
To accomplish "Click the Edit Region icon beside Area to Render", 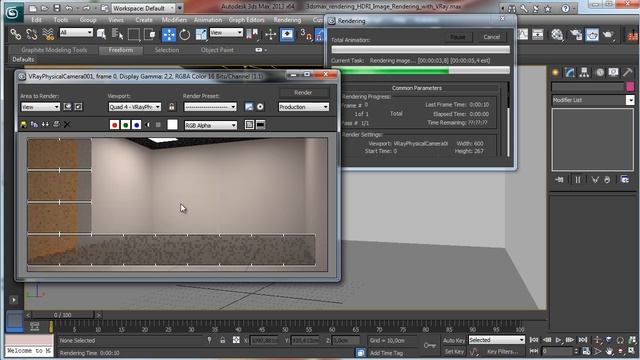I will point(67,107).
